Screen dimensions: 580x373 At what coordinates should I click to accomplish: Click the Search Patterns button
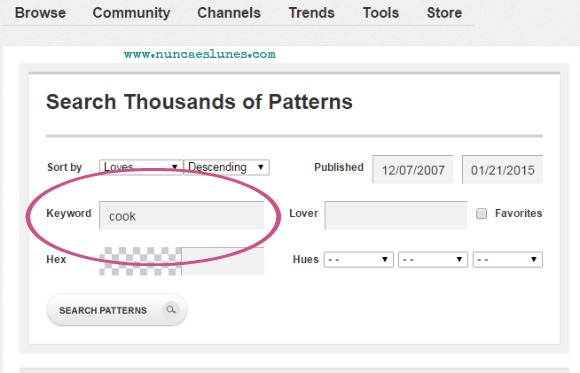coord(117,310)
